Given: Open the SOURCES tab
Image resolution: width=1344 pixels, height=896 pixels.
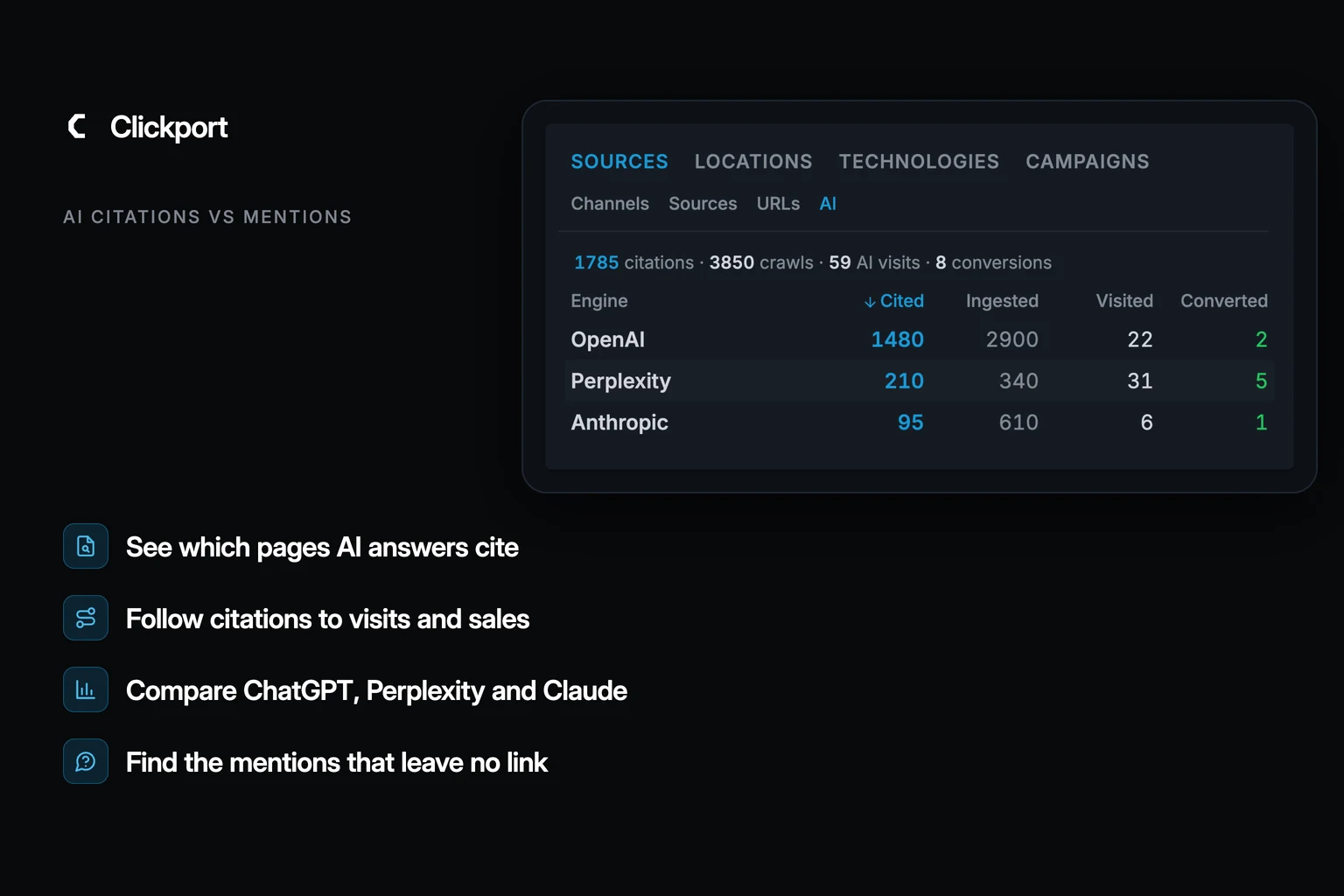Looking at the screenshot, I should coord(619,162).
